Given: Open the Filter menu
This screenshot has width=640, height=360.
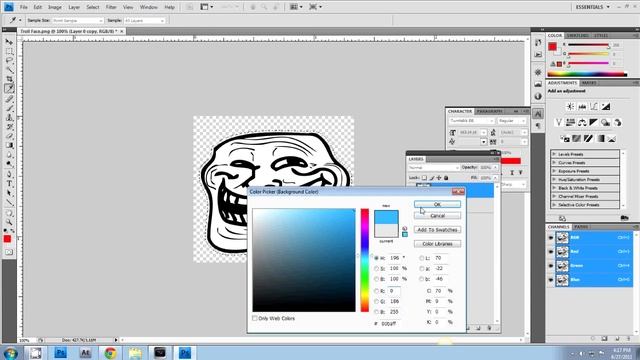Looking at the screenshot, I should click(x=111, y=7).
